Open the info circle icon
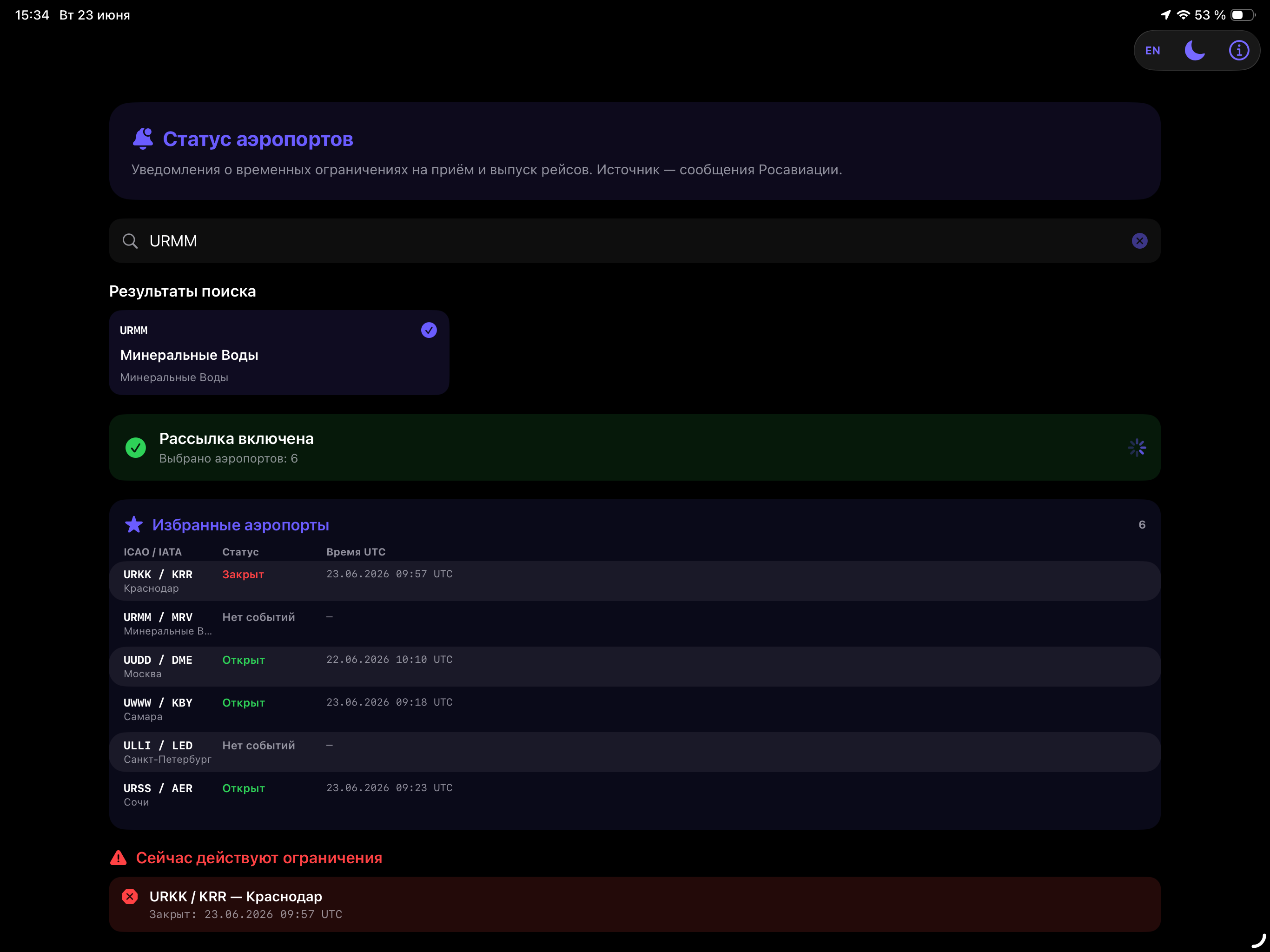 [1238, 51]
